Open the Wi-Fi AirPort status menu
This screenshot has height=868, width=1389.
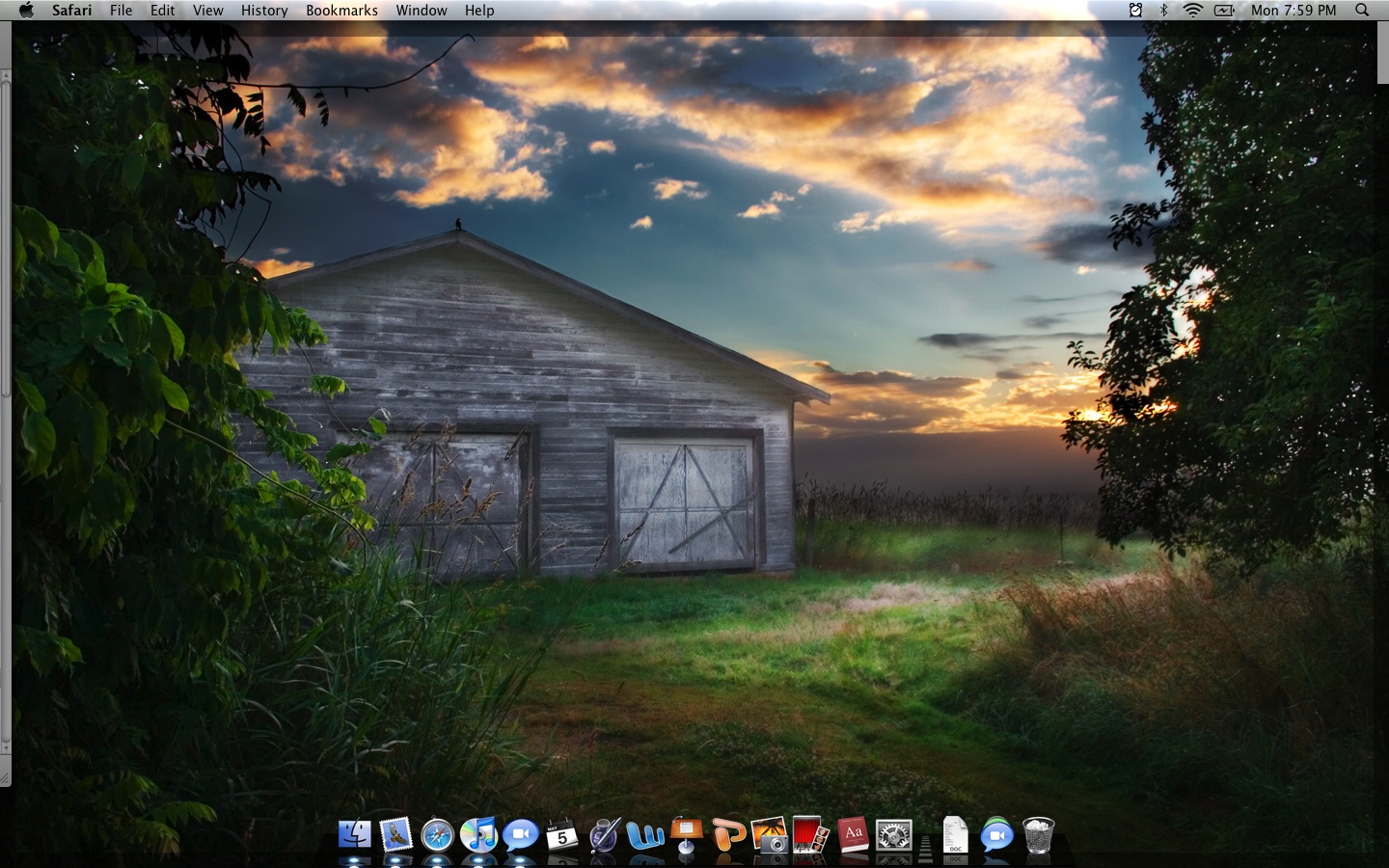(x=1193, y=10)
